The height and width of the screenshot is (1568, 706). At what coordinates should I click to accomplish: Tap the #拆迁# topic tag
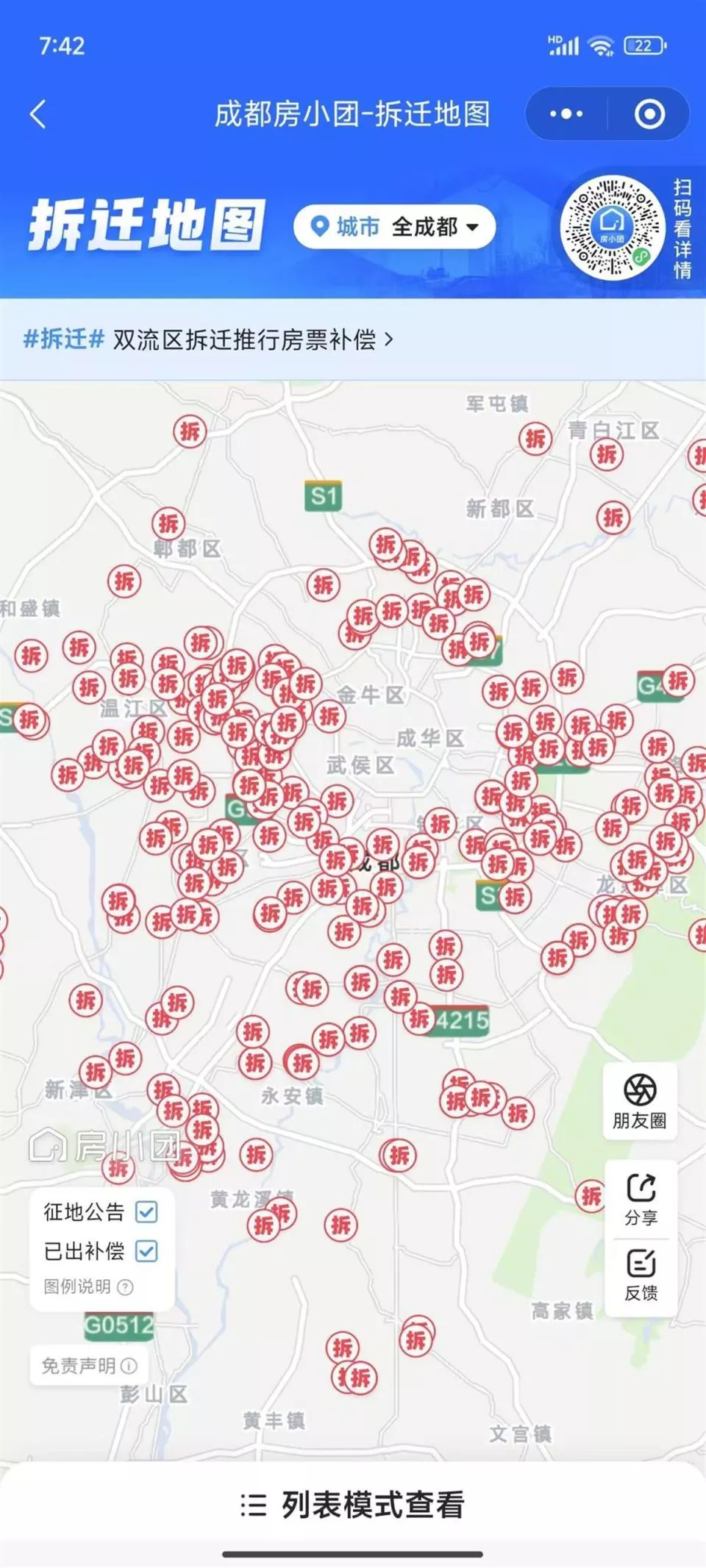tap(63, 340)
